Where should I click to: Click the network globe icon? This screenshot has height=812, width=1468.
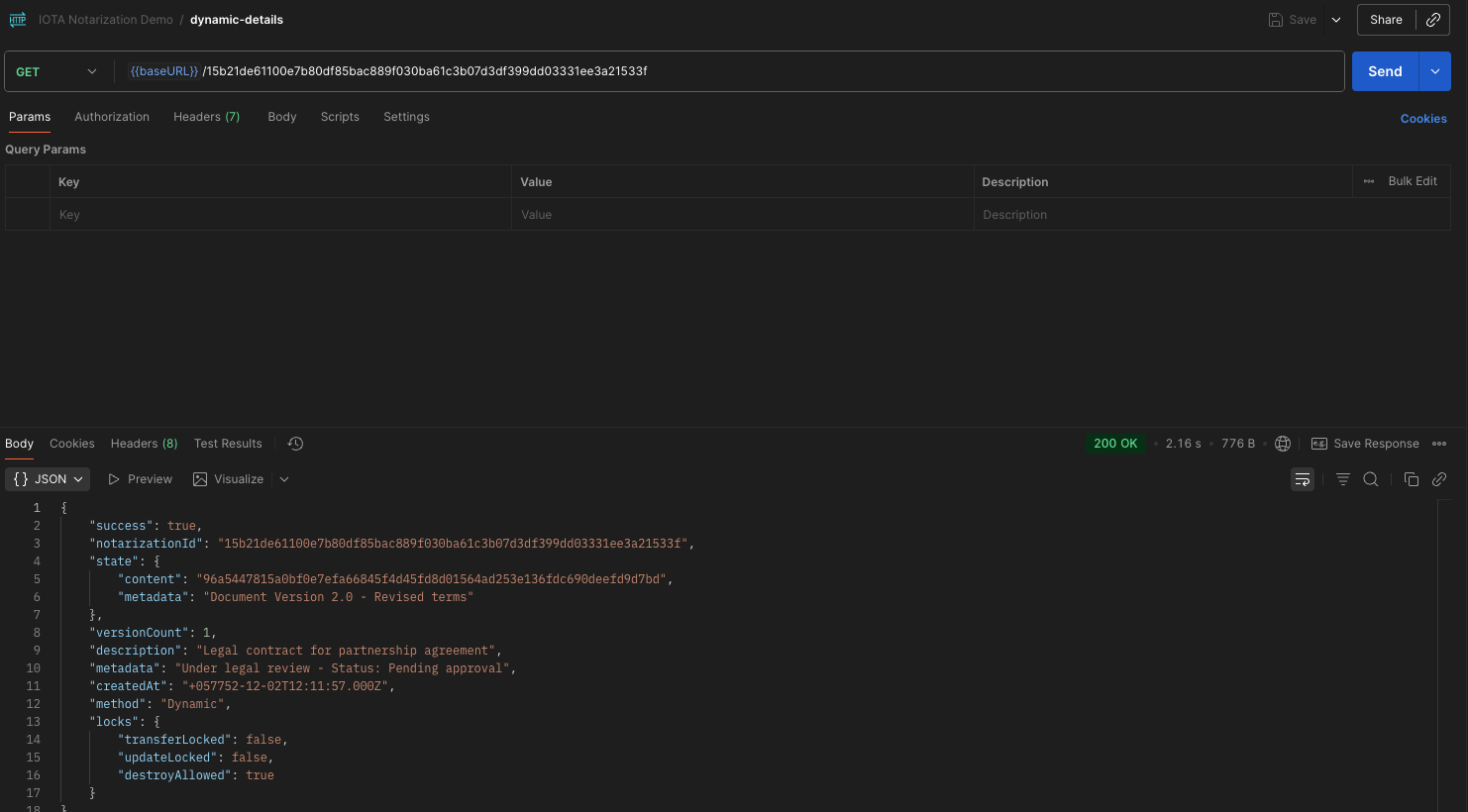(1283, 444)
